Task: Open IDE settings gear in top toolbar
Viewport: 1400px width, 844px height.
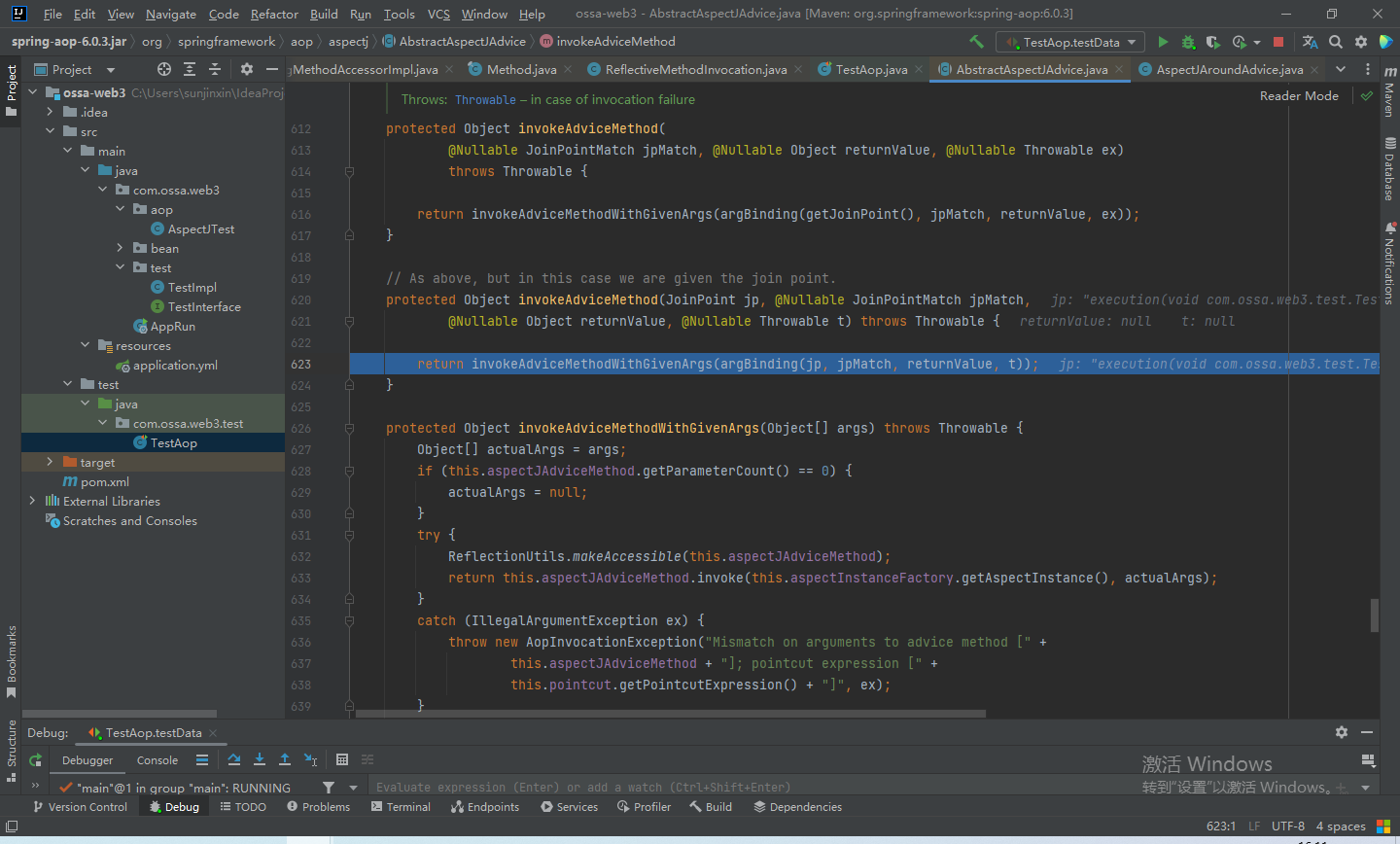Action: click(x=1361, y=42)
